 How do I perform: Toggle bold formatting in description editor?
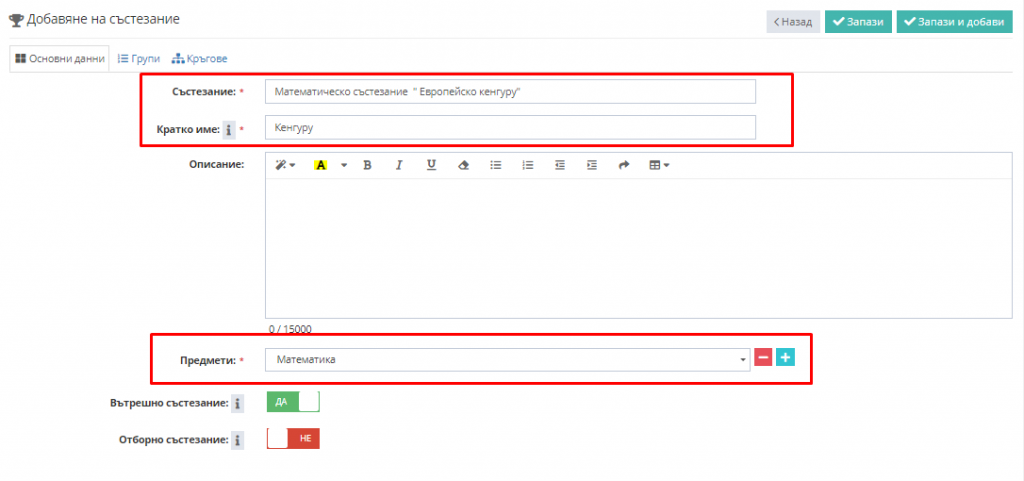click(367, 166)
